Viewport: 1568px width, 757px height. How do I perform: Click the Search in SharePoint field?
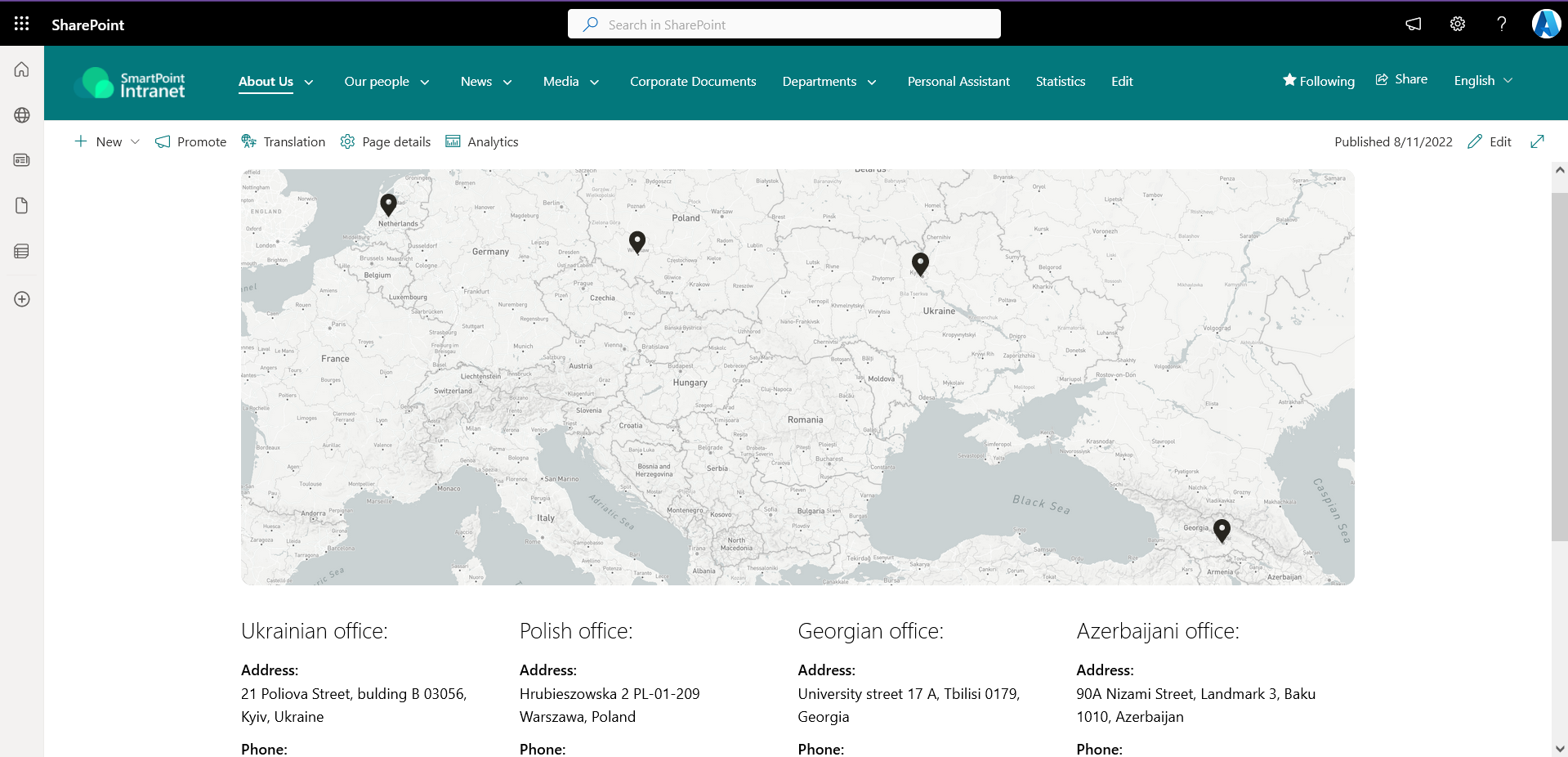click(784, 25)
